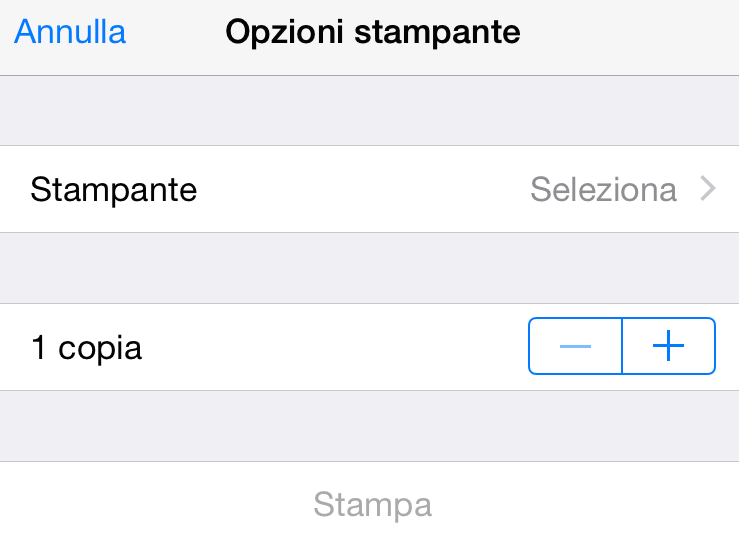The image size is (739, 534).
Task: Click the Opzioni stampante title
Action: [x=372, y=32]
